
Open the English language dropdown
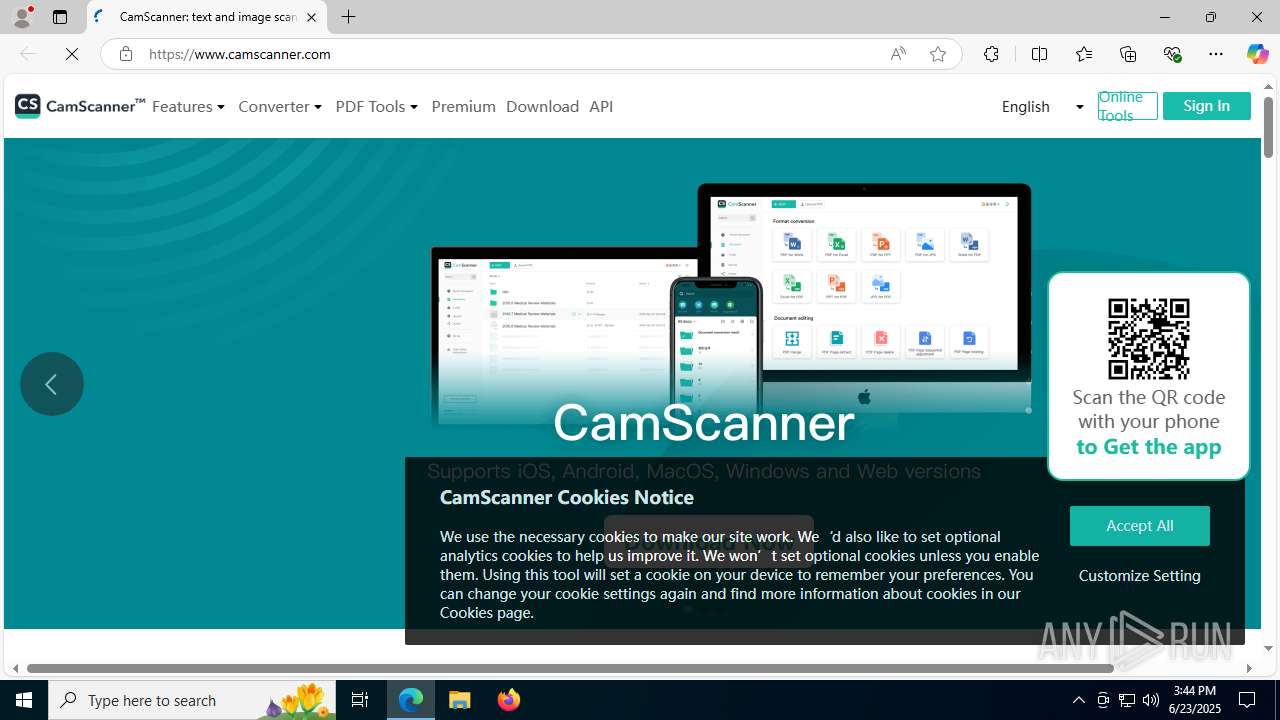click(1042, 106)
